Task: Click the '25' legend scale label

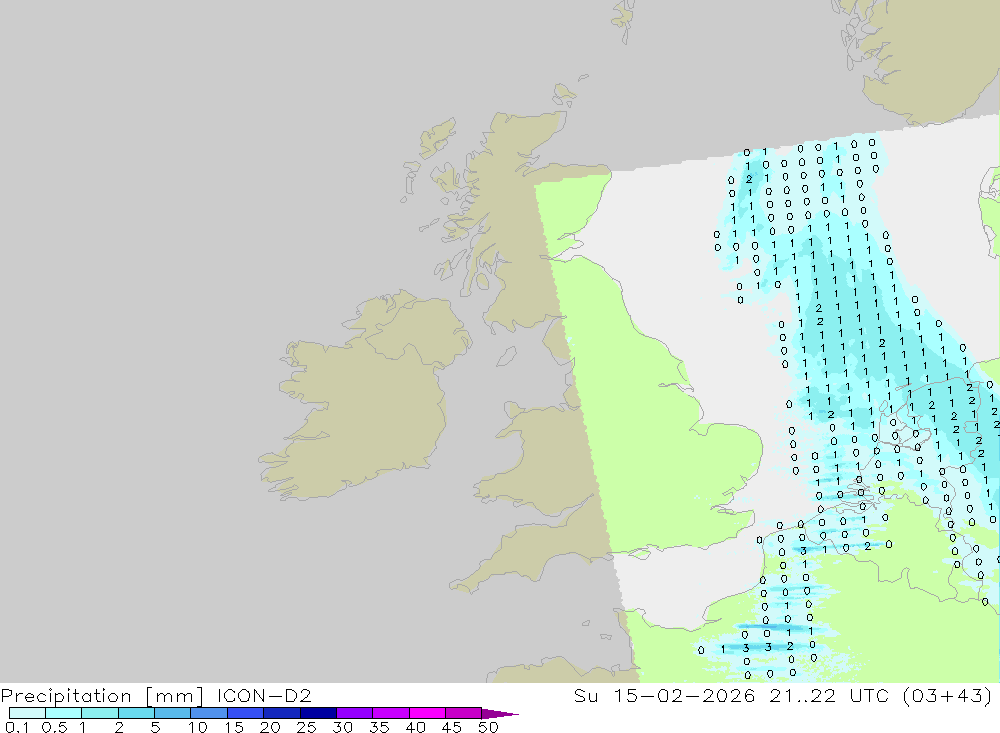Action: 306,727
